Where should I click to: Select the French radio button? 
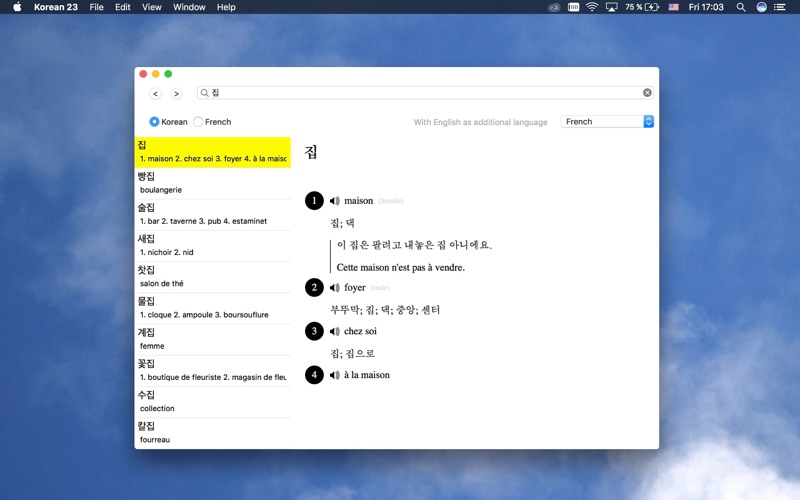198,122
